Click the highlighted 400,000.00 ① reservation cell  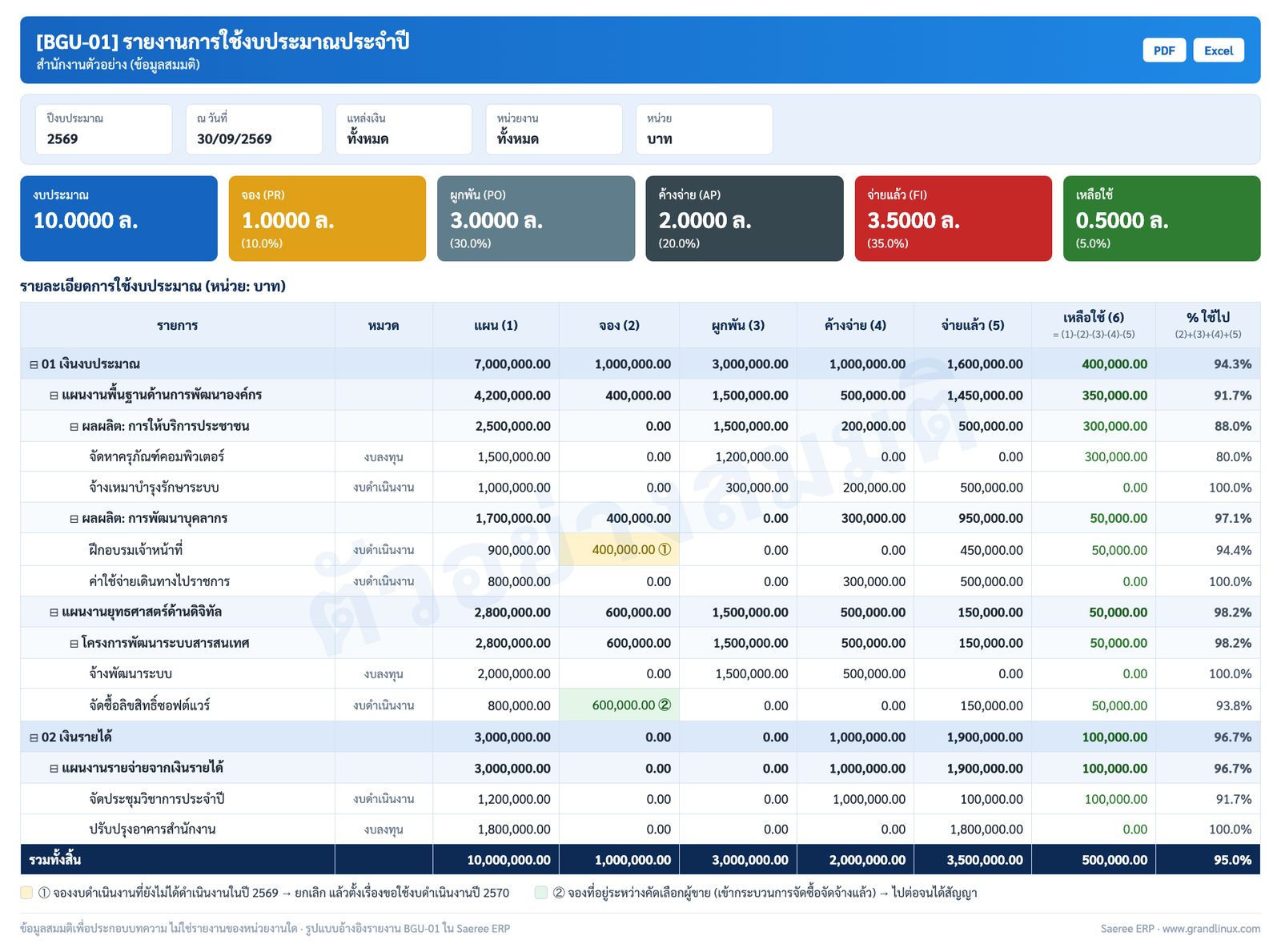619,550
